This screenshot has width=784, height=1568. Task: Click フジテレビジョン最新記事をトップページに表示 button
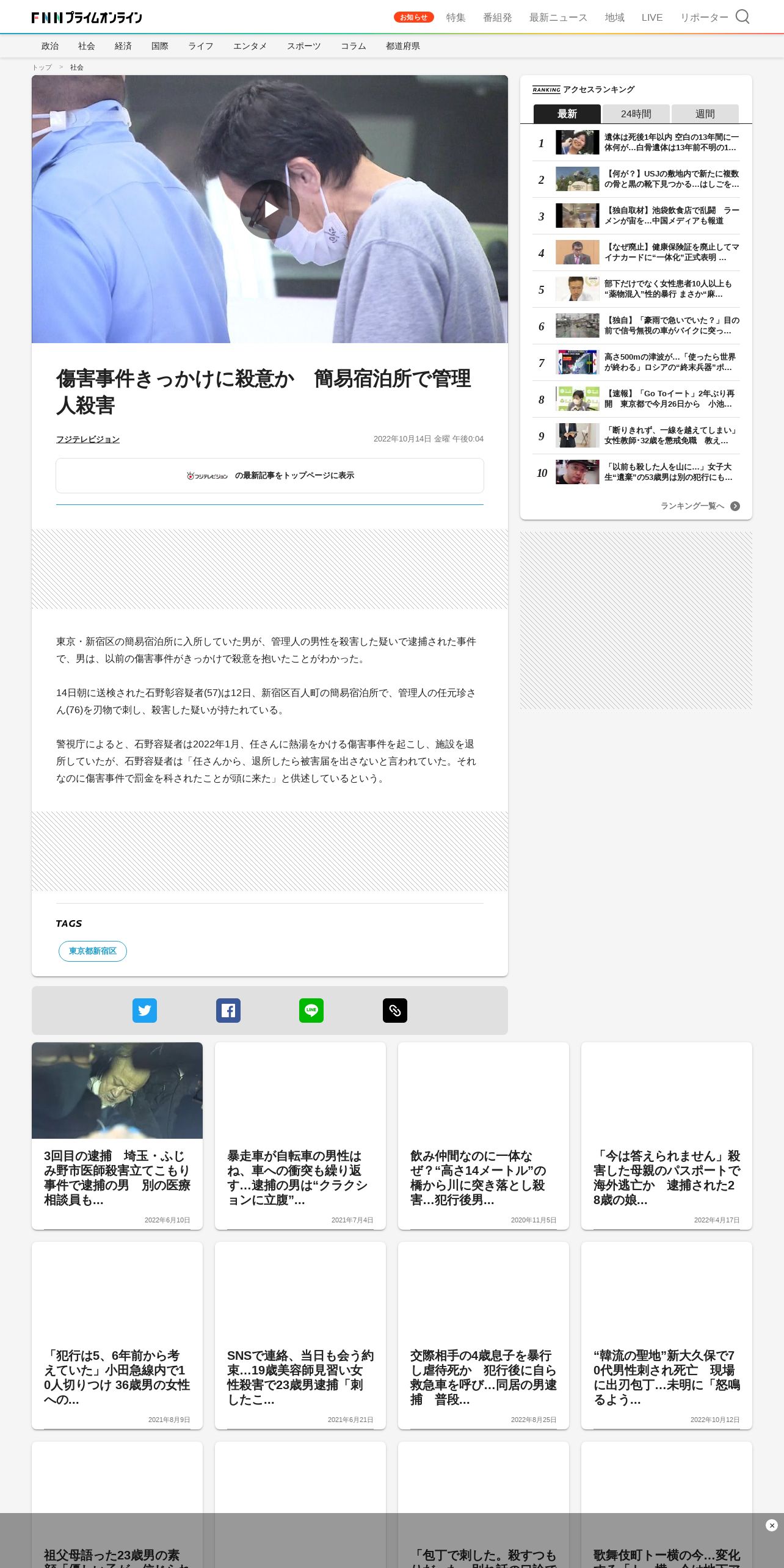click(270, 476)
